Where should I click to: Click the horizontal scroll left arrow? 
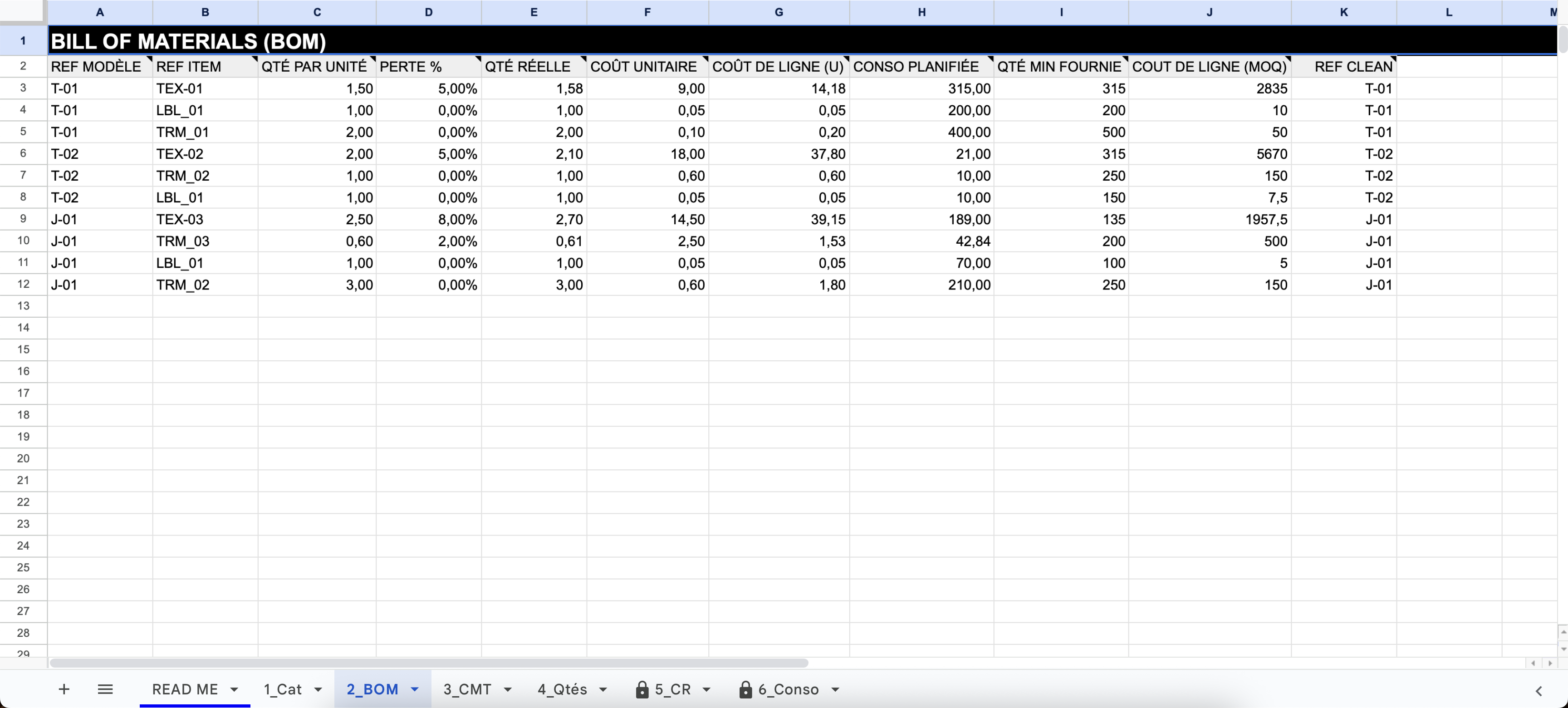tap(1534, 663)
